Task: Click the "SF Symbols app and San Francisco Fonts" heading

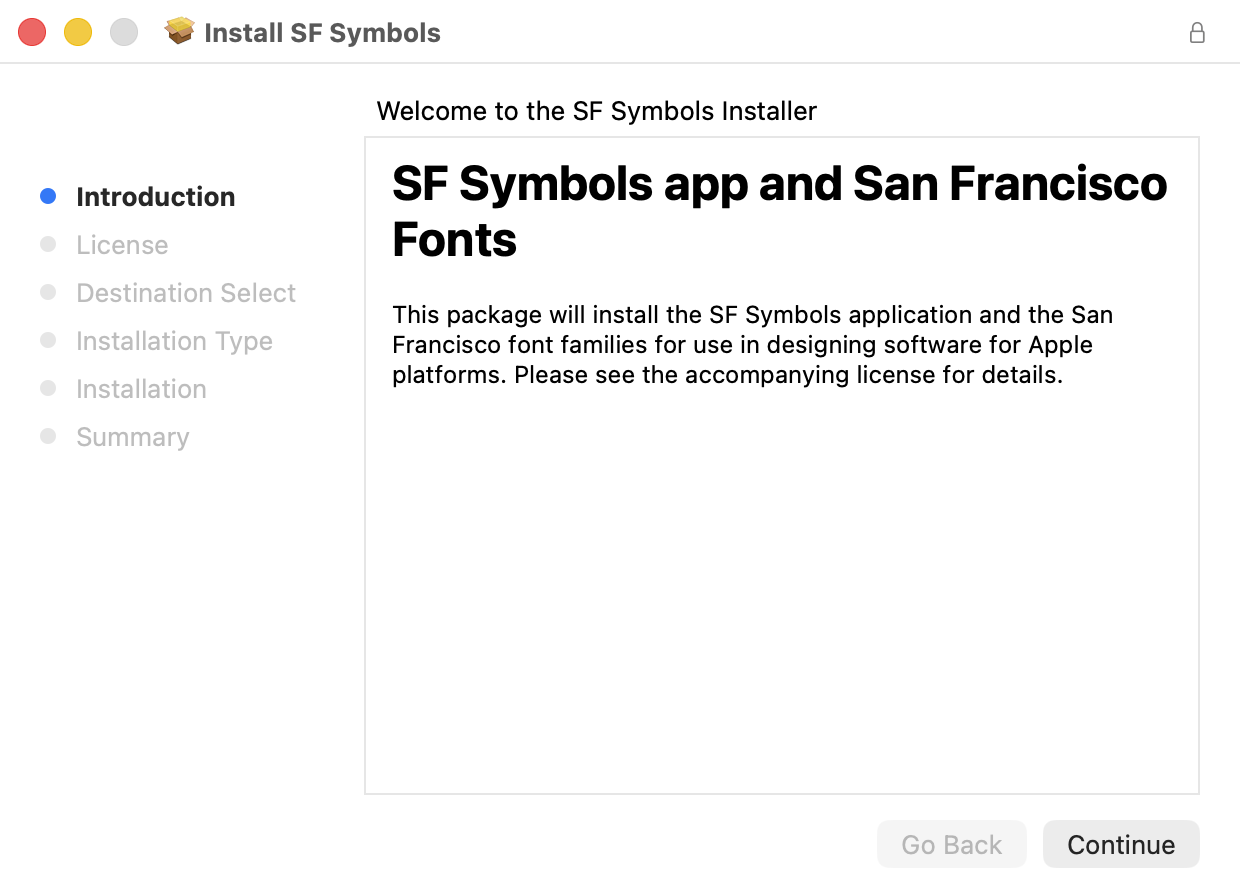Action: click(x=779, y=211)
